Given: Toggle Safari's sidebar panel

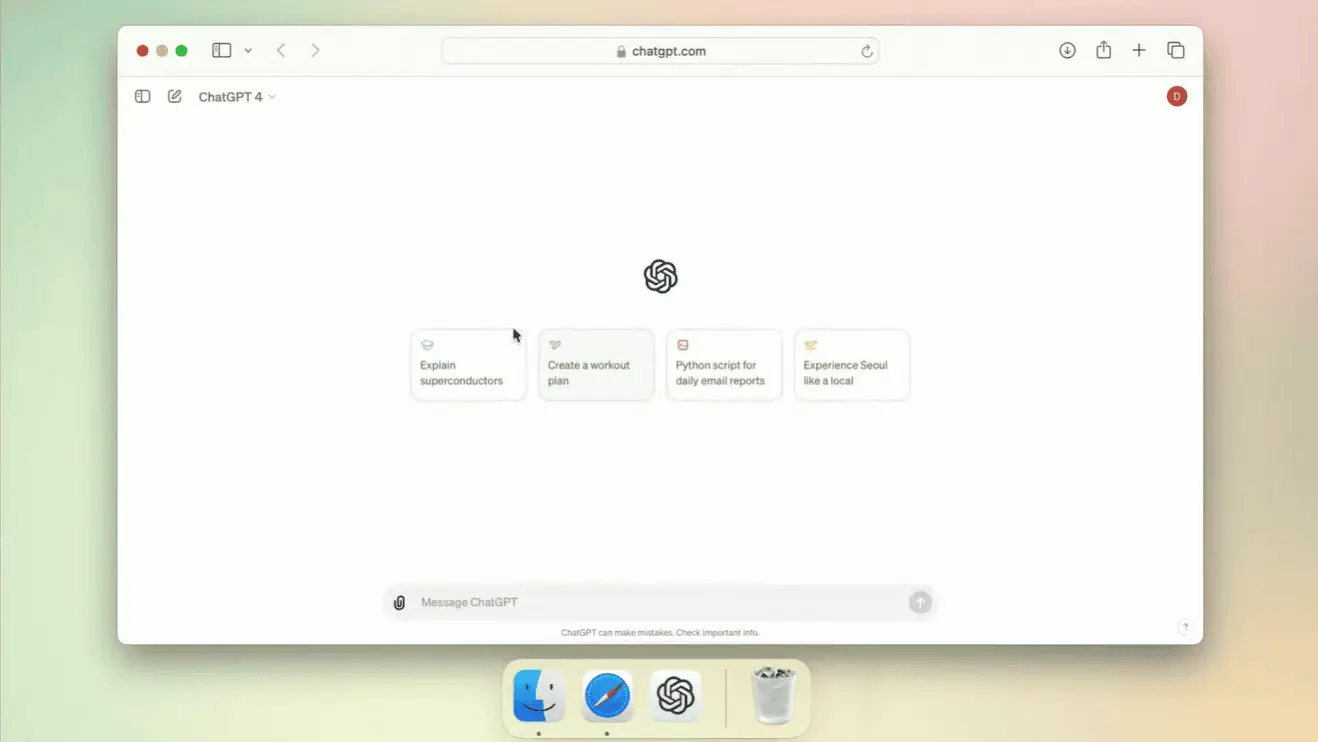Looking at the screenshot, I should [220, 50].
